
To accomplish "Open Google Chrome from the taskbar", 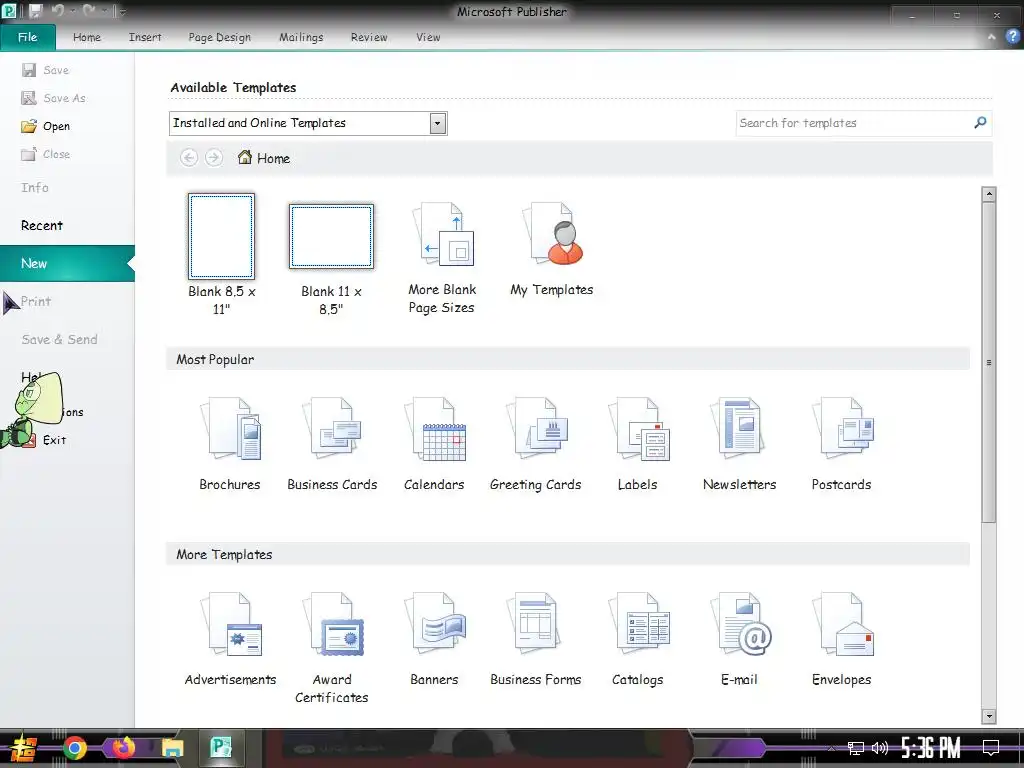I will click(x=74, y=748).
